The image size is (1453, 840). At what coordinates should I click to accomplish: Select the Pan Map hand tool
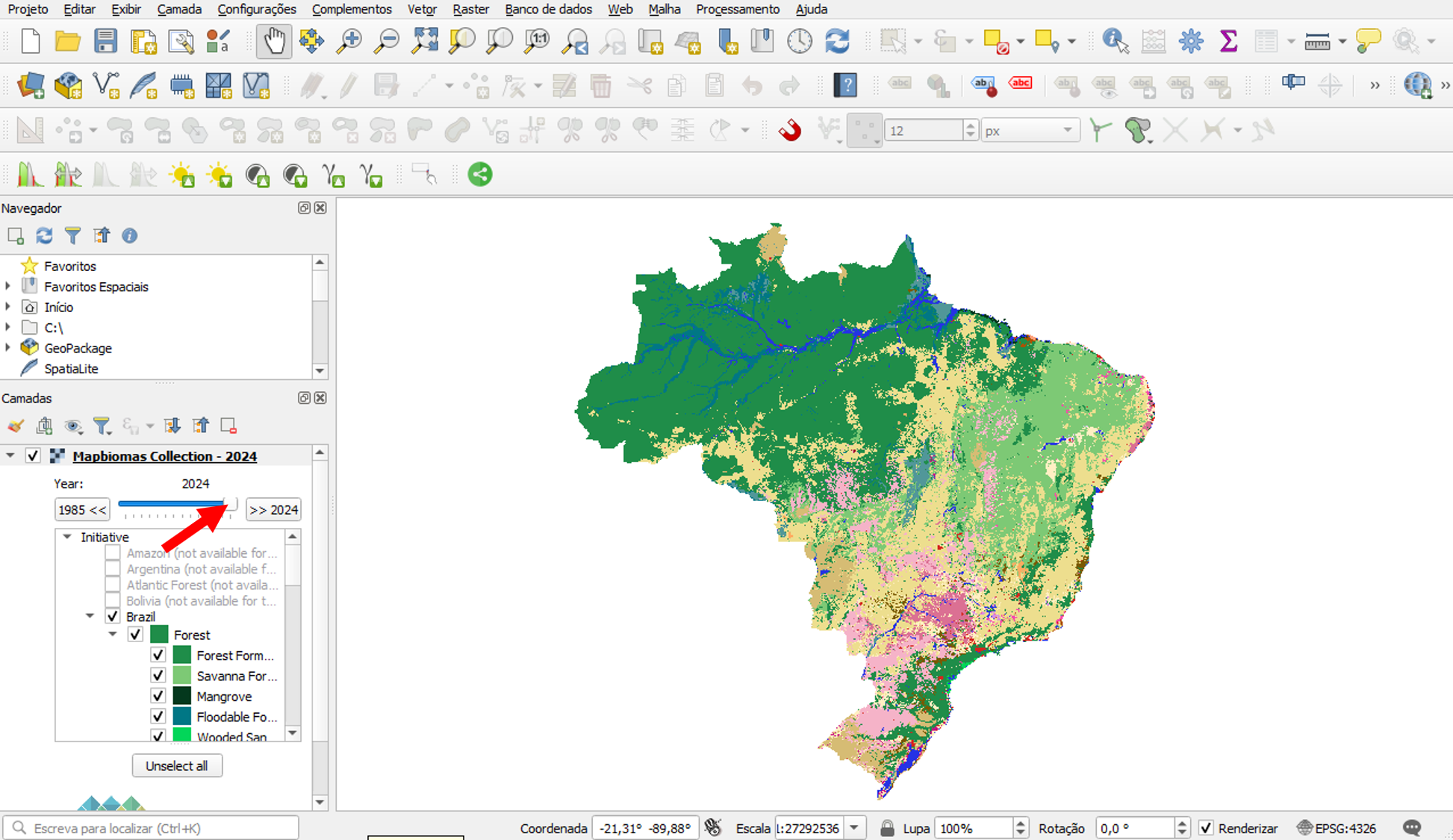274,40
